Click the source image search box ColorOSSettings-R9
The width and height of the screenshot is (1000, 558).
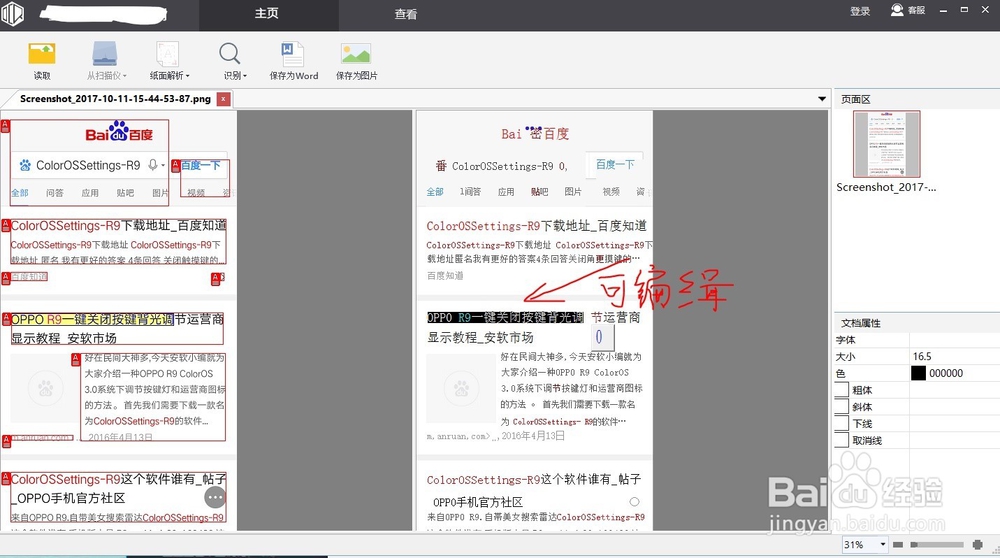(x=88, y=165)
